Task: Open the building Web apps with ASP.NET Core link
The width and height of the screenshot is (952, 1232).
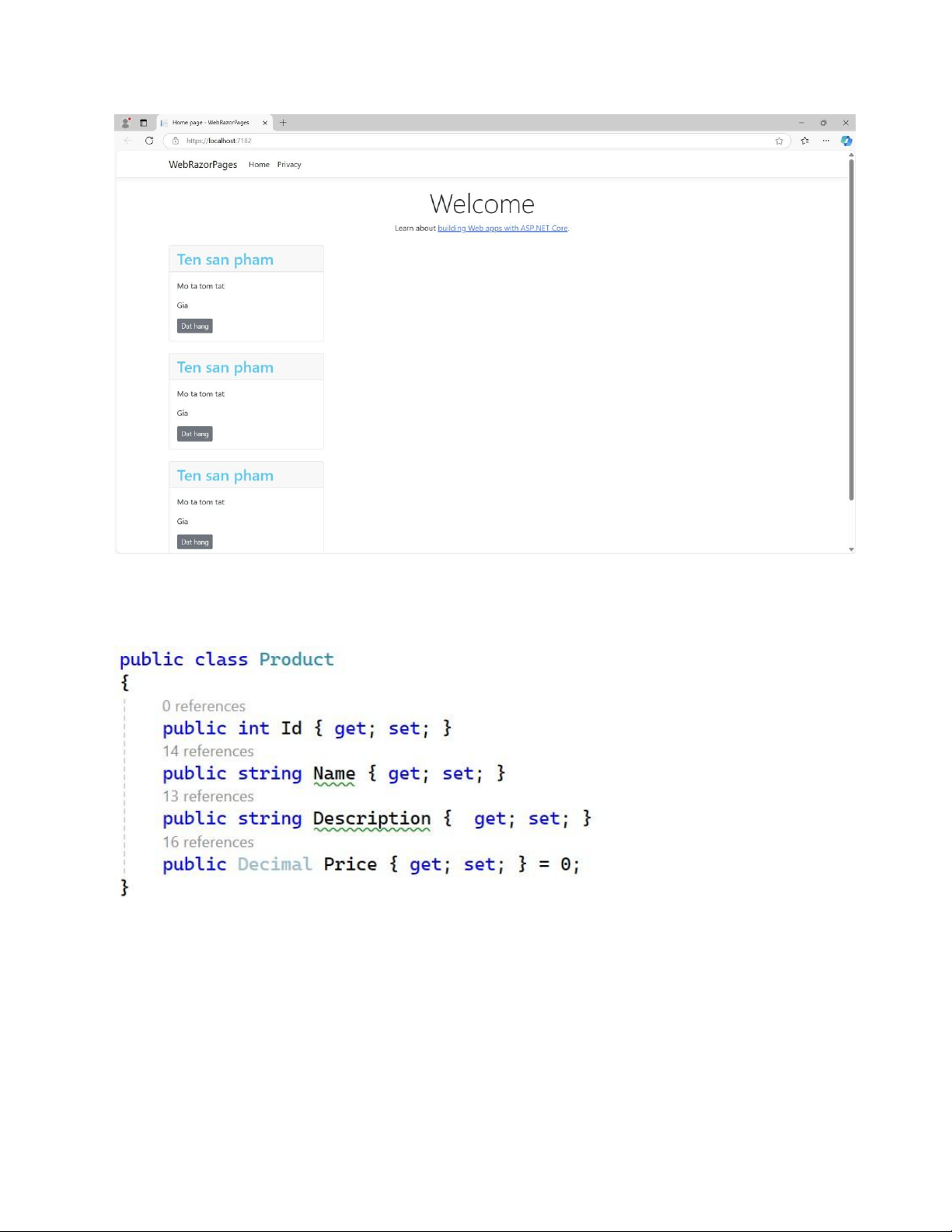Action: coord(502,229)
